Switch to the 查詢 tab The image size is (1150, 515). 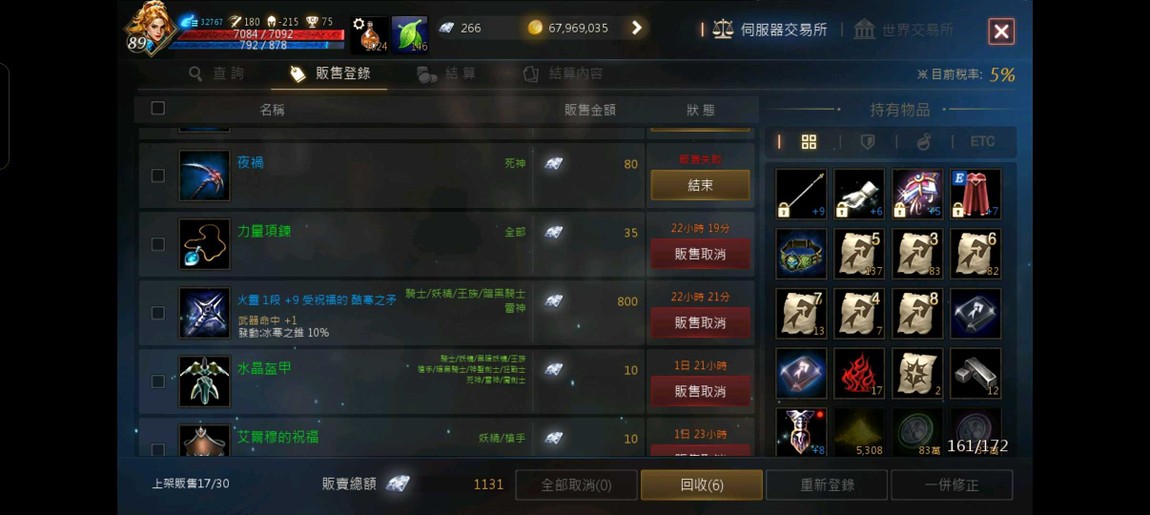pyautogui.click(x=216, y=73)
